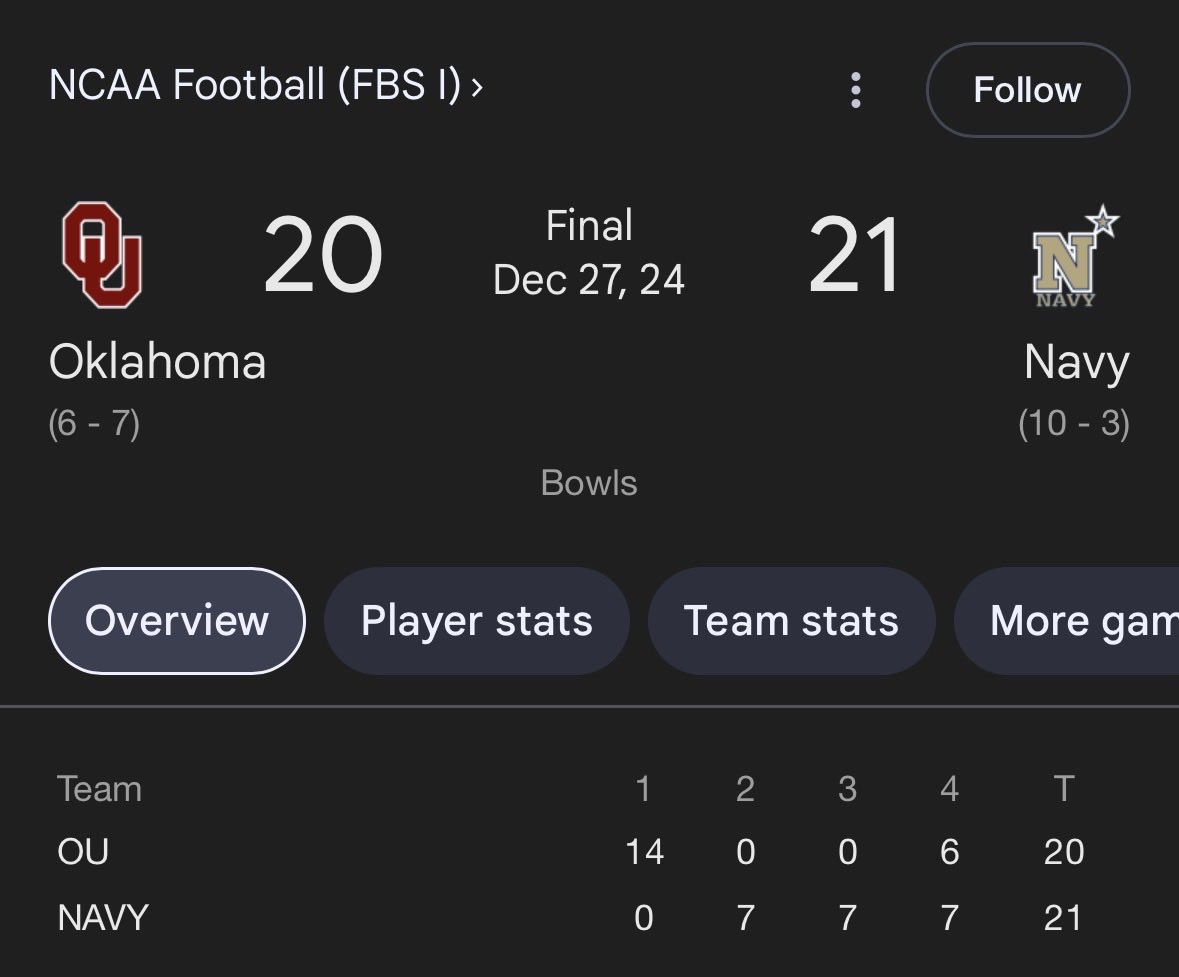Tap the chevron next to NCAA Football

[477, 86]
